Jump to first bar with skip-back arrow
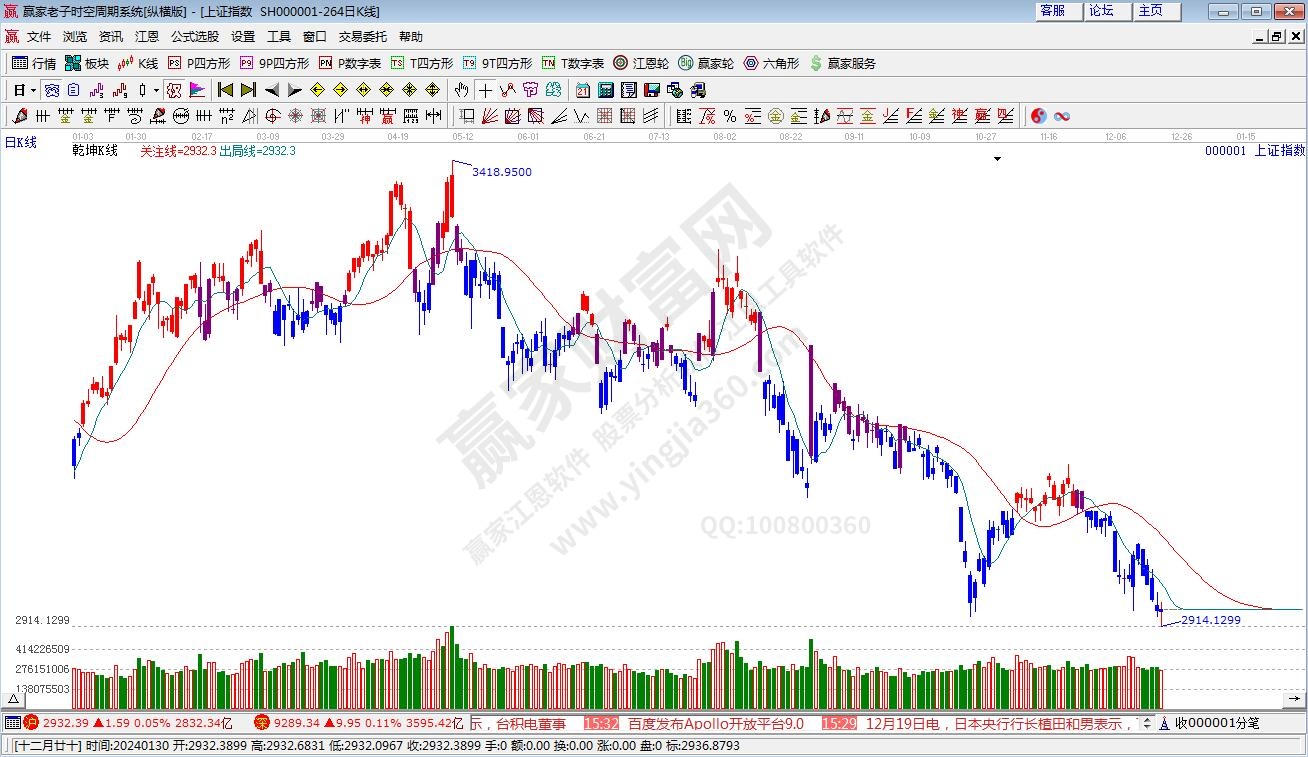This screenshot has height=757, width=1308. 225,90
